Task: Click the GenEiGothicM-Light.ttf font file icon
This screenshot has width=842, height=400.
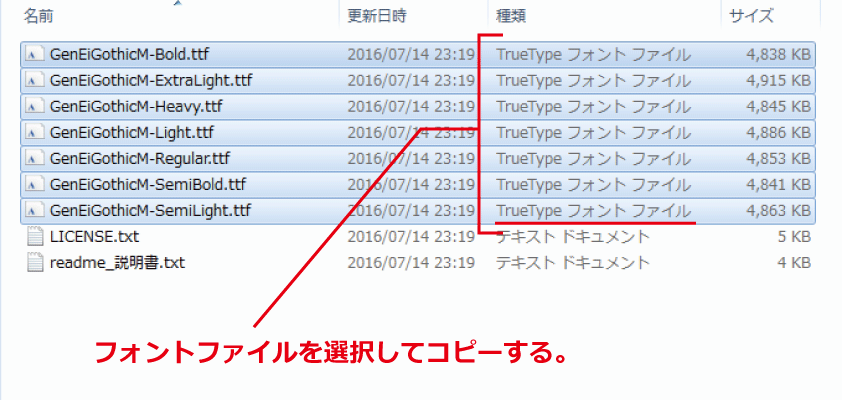Action: [x=35, y=132]
